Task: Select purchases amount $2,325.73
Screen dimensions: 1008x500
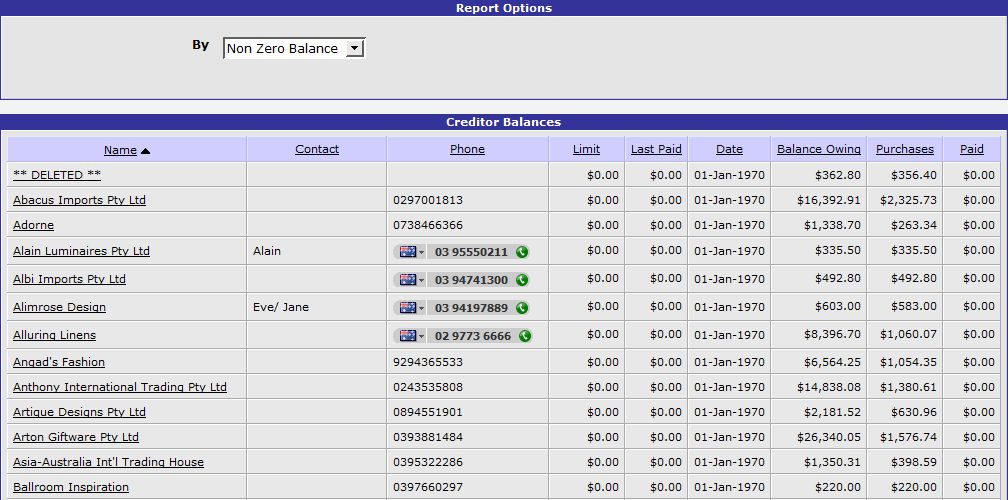Action: click(908, 200)
